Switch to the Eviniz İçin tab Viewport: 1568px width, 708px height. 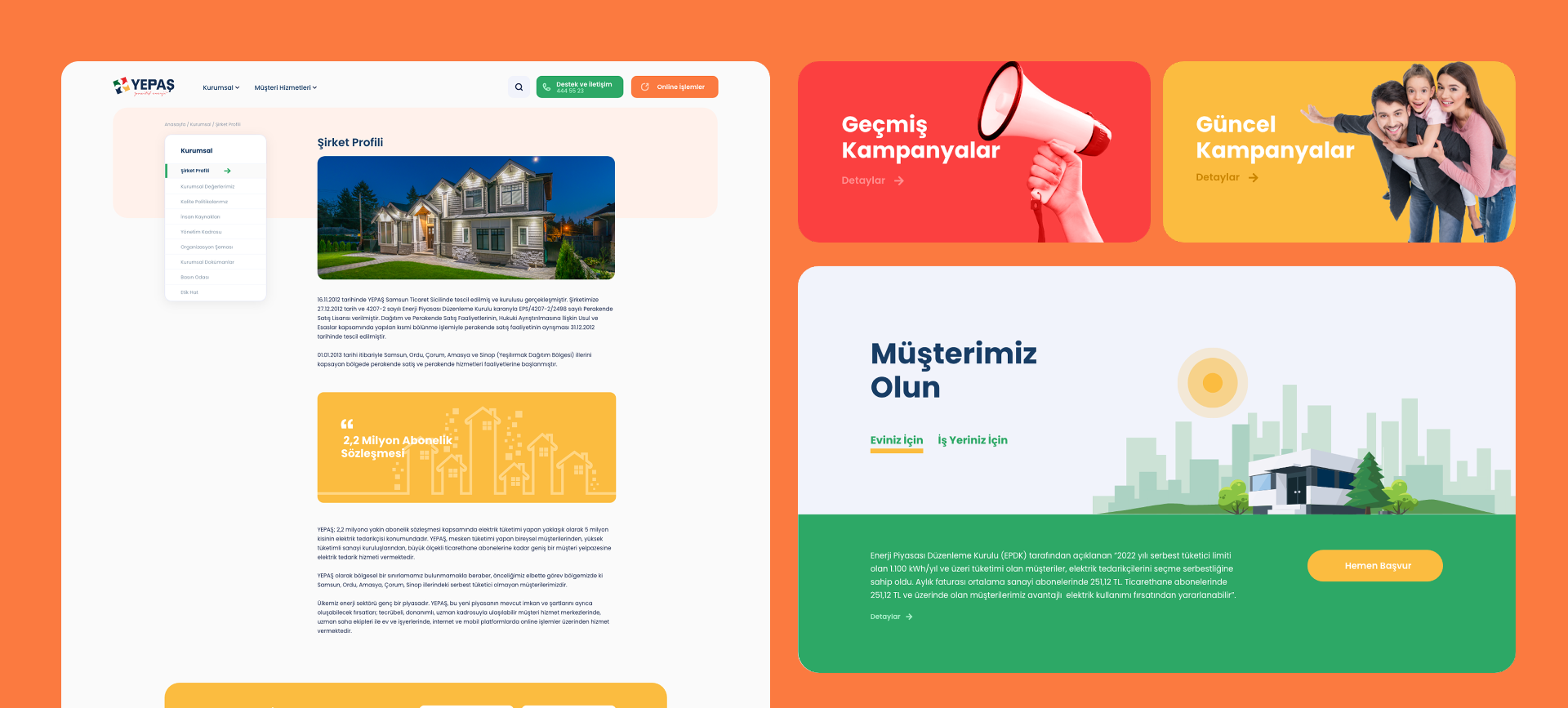(896, 440)
